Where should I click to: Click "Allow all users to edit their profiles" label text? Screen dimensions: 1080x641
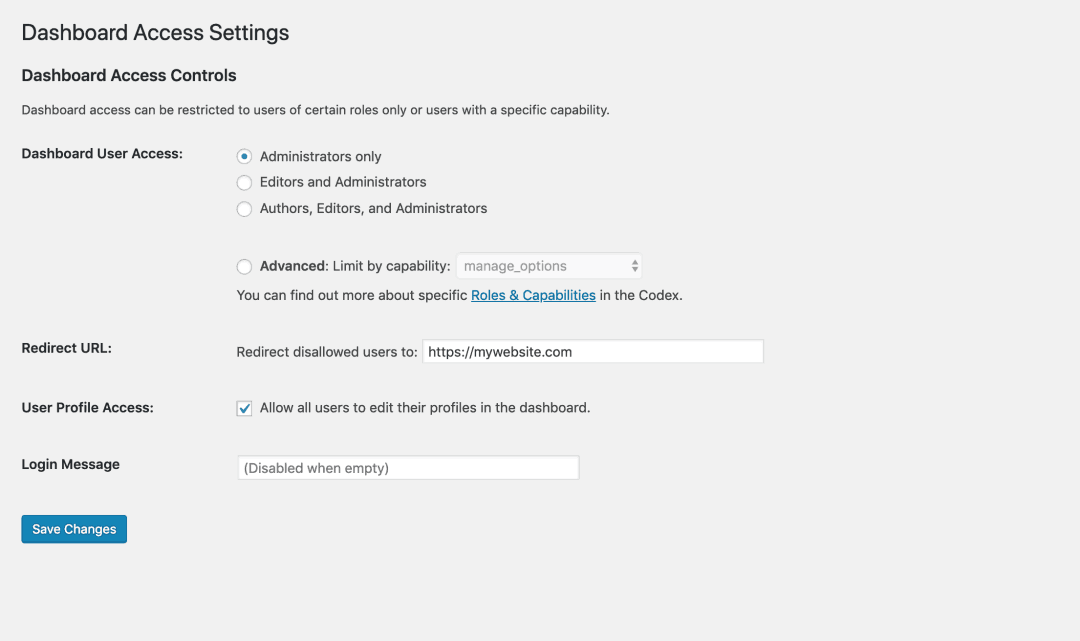(x=425, y=408)
